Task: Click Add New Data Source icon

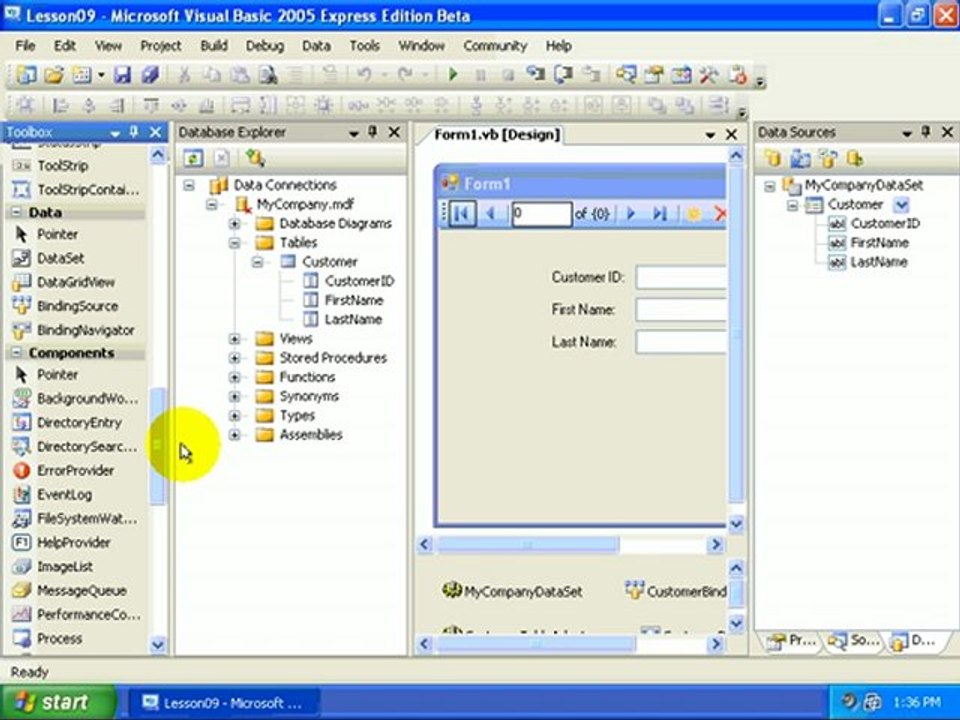Action: 773,159
